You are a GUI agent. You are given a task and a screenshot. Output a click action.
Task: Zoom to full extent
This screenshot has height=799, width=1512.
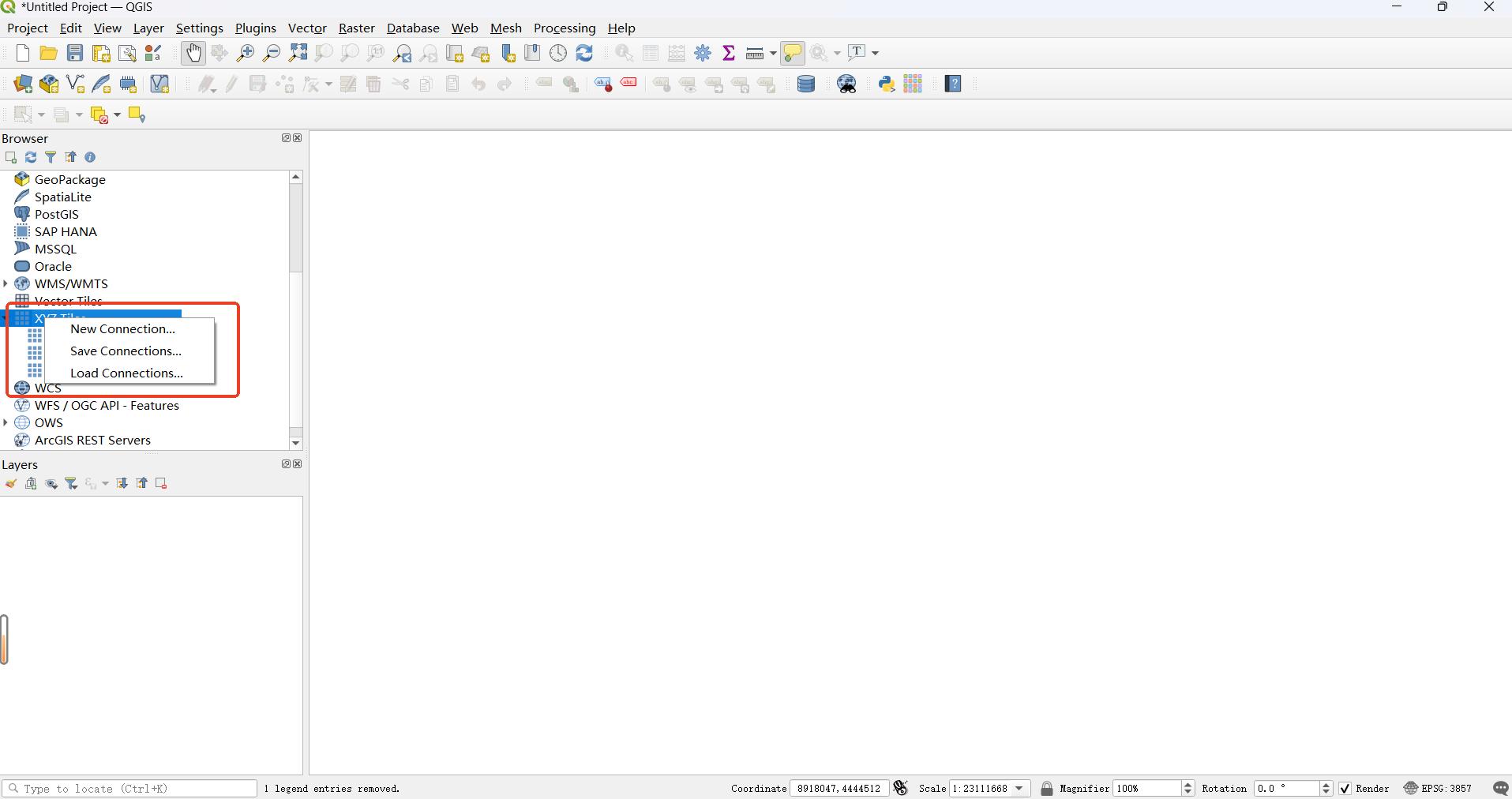point(298,53)
